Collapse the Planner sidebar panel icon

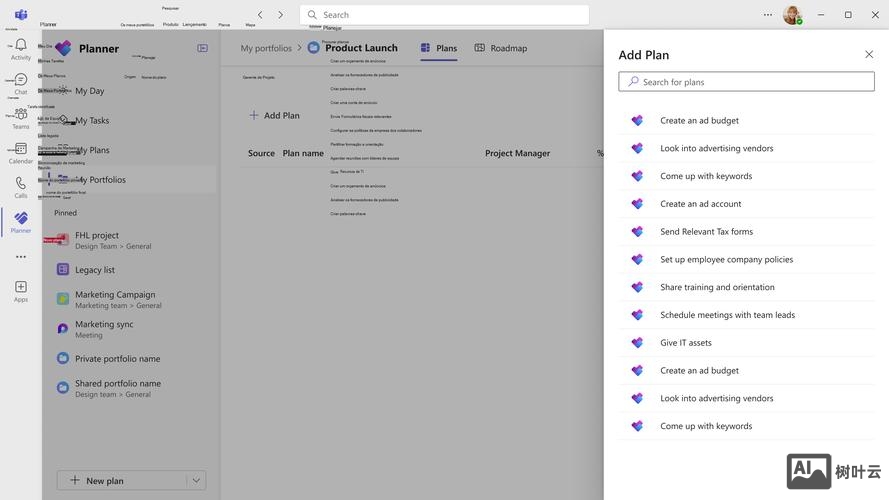click(x=202, y=48)
